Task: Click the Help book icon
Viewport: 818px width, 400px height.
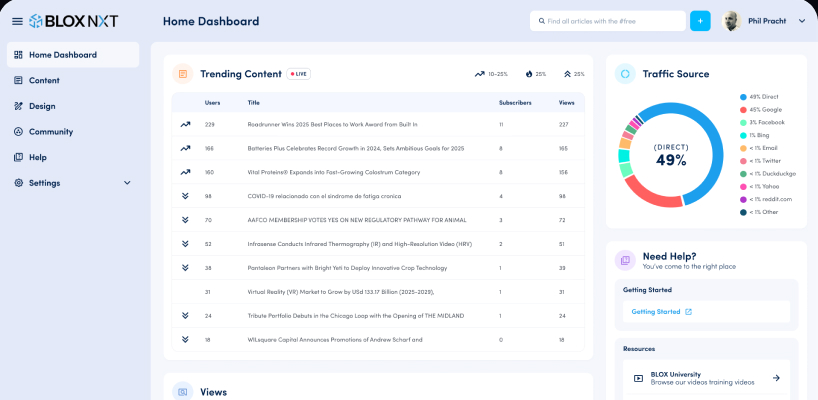Action: pos(18,157)
